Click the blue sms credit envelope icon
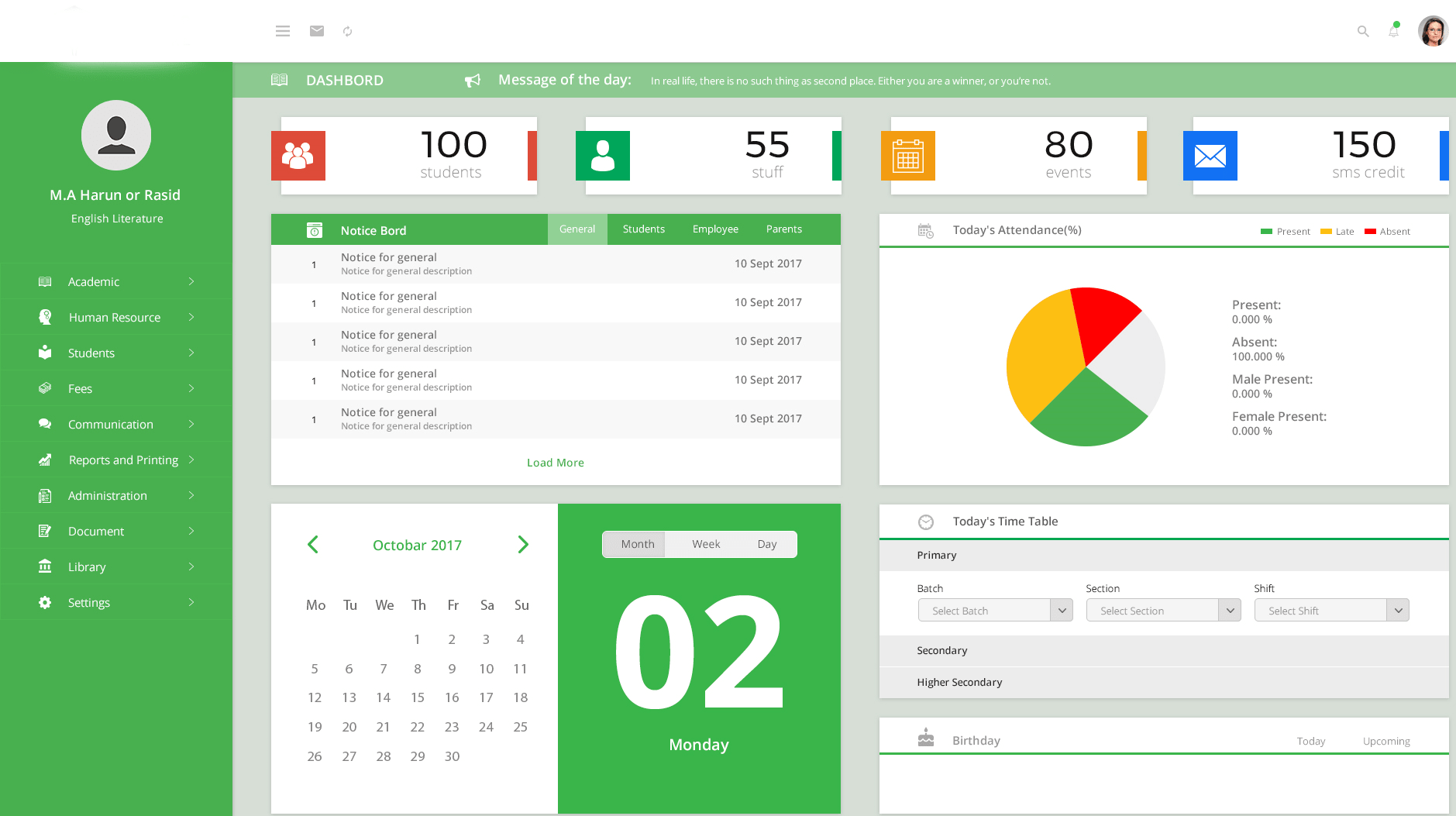1456x816 pixels. [1210, 156]
